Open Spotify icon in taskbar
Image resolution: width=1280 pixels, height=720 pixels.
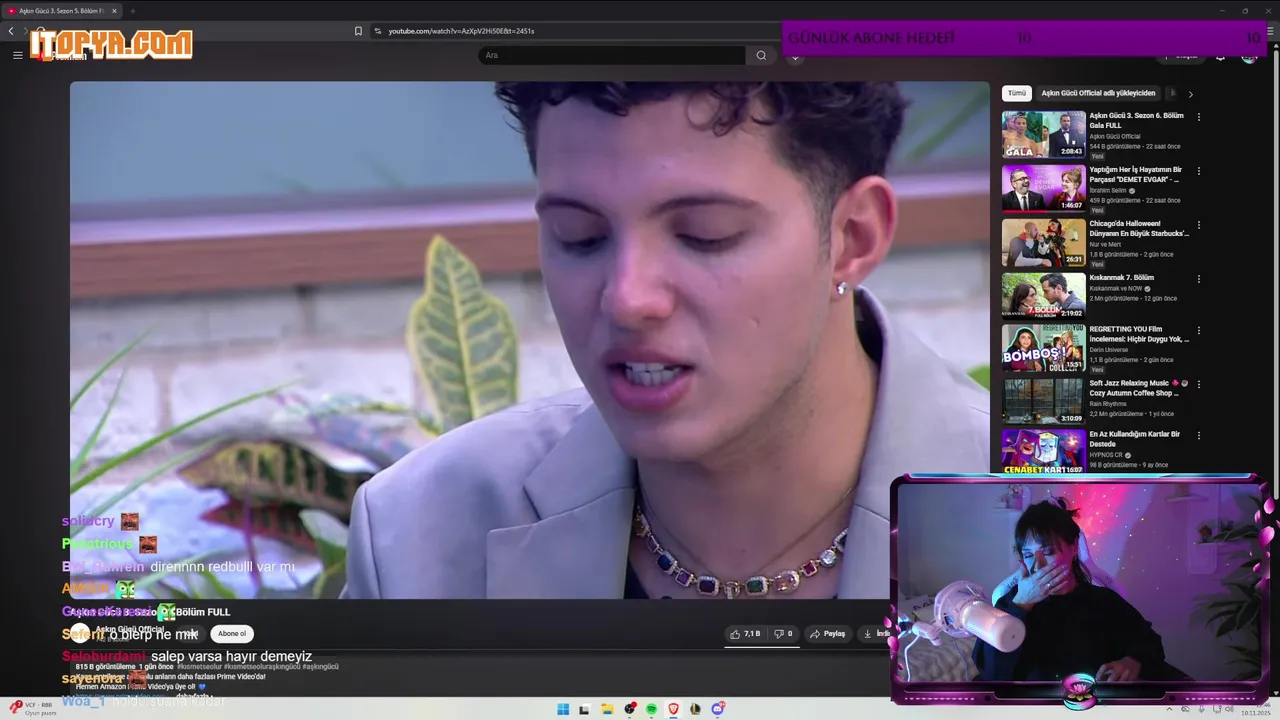pyautogui.click(x=651, y=709)
